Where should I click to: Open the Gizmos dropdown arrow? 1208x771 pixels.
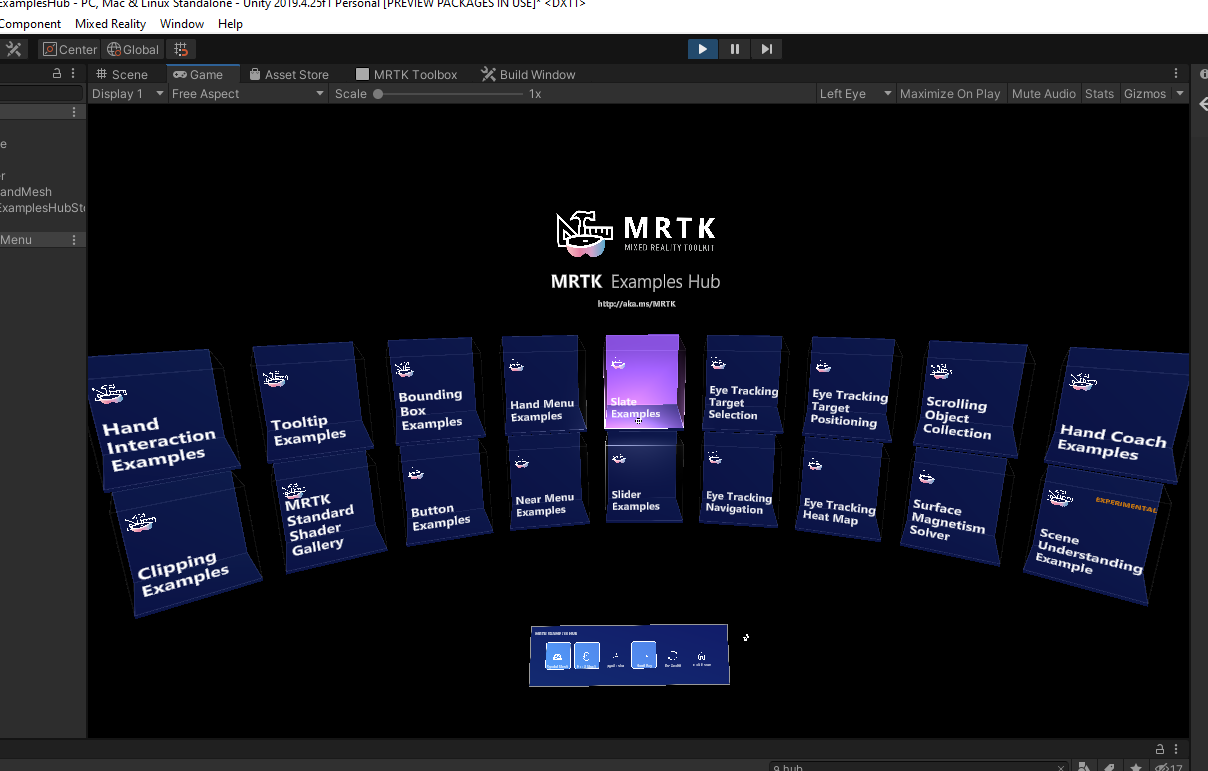(x=1180, y=94)
